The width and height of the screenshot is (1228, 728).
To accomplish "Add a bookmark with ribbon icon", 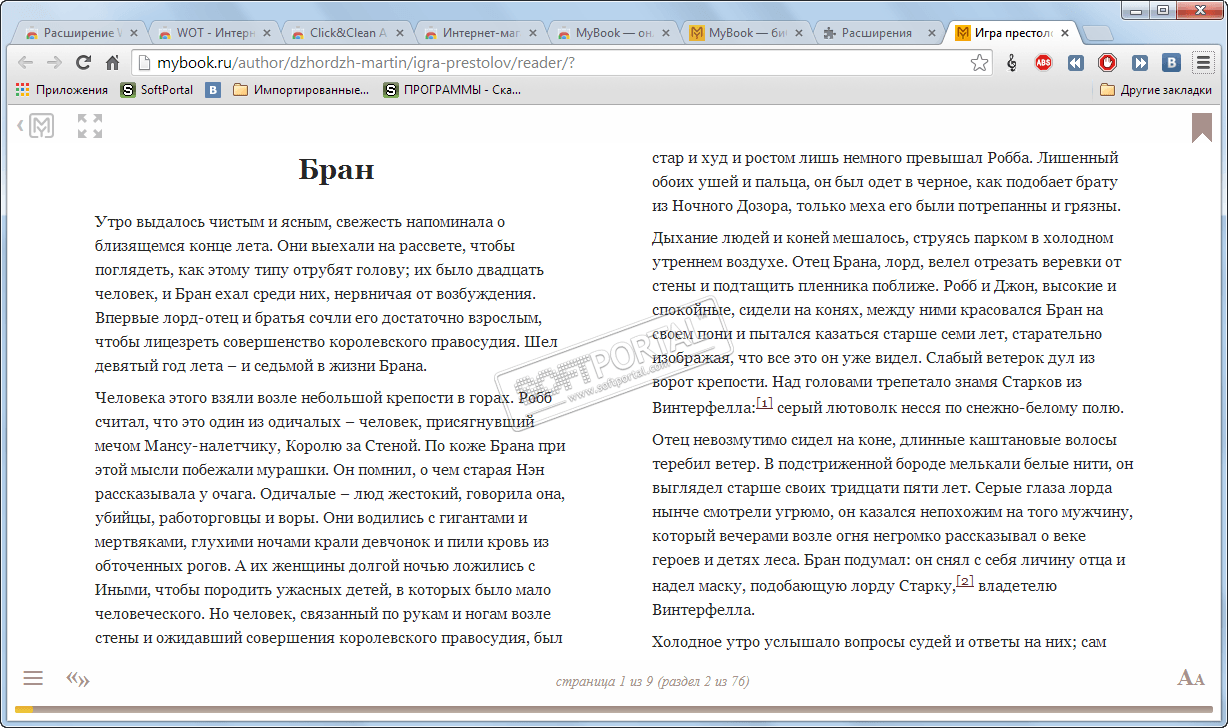I will (x=1202, y=128).
